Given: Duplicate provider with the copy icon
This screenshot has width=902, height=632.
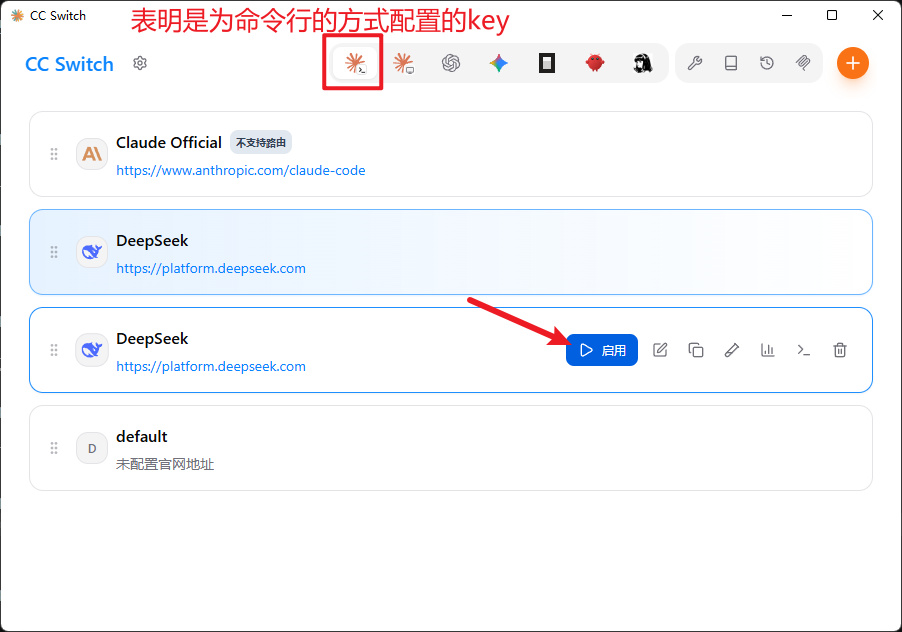Looking at the screenshot, I should point(696,350).
